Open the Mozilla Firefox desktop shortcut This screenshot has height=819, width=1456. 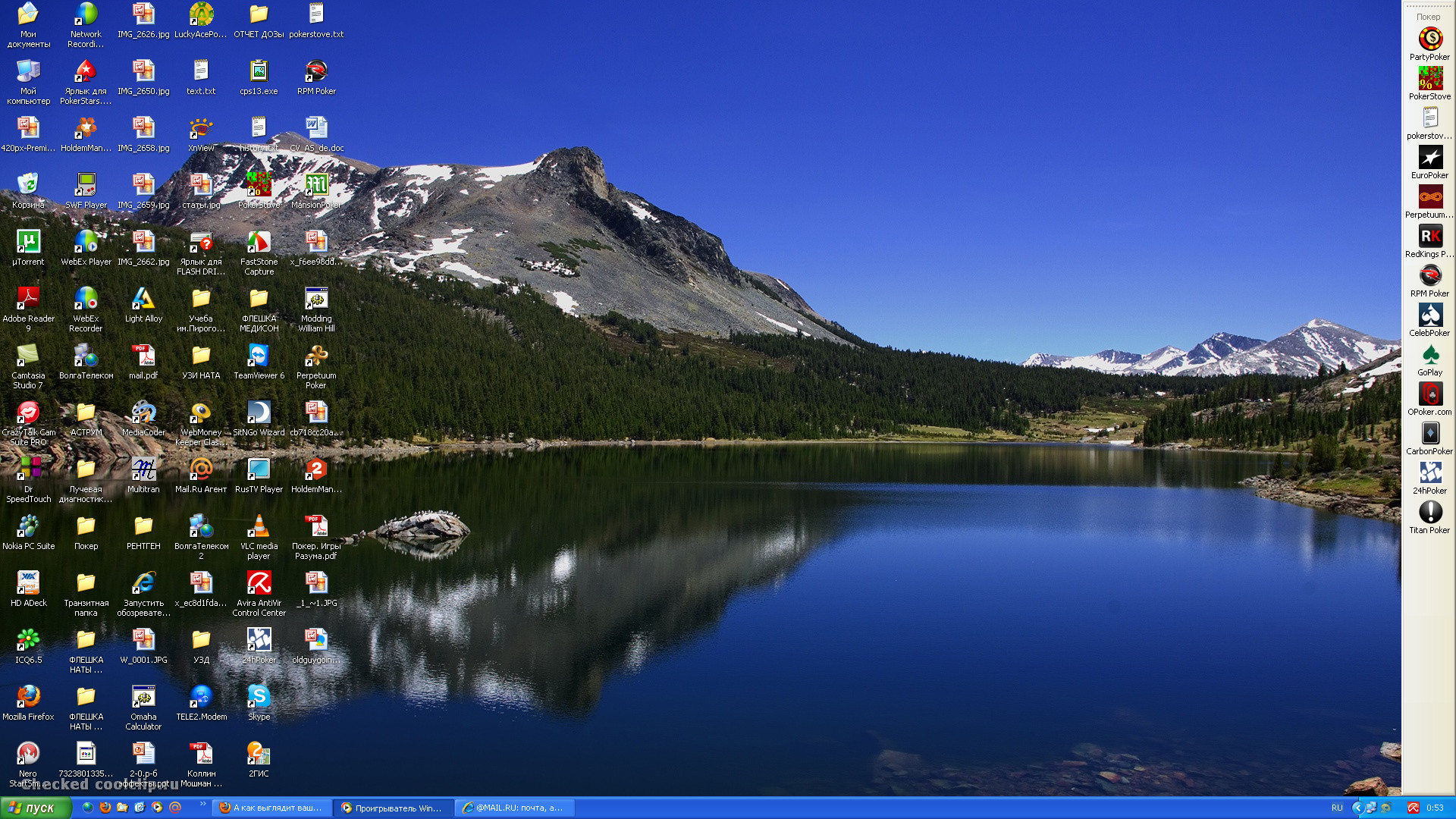tap(28, 697)
